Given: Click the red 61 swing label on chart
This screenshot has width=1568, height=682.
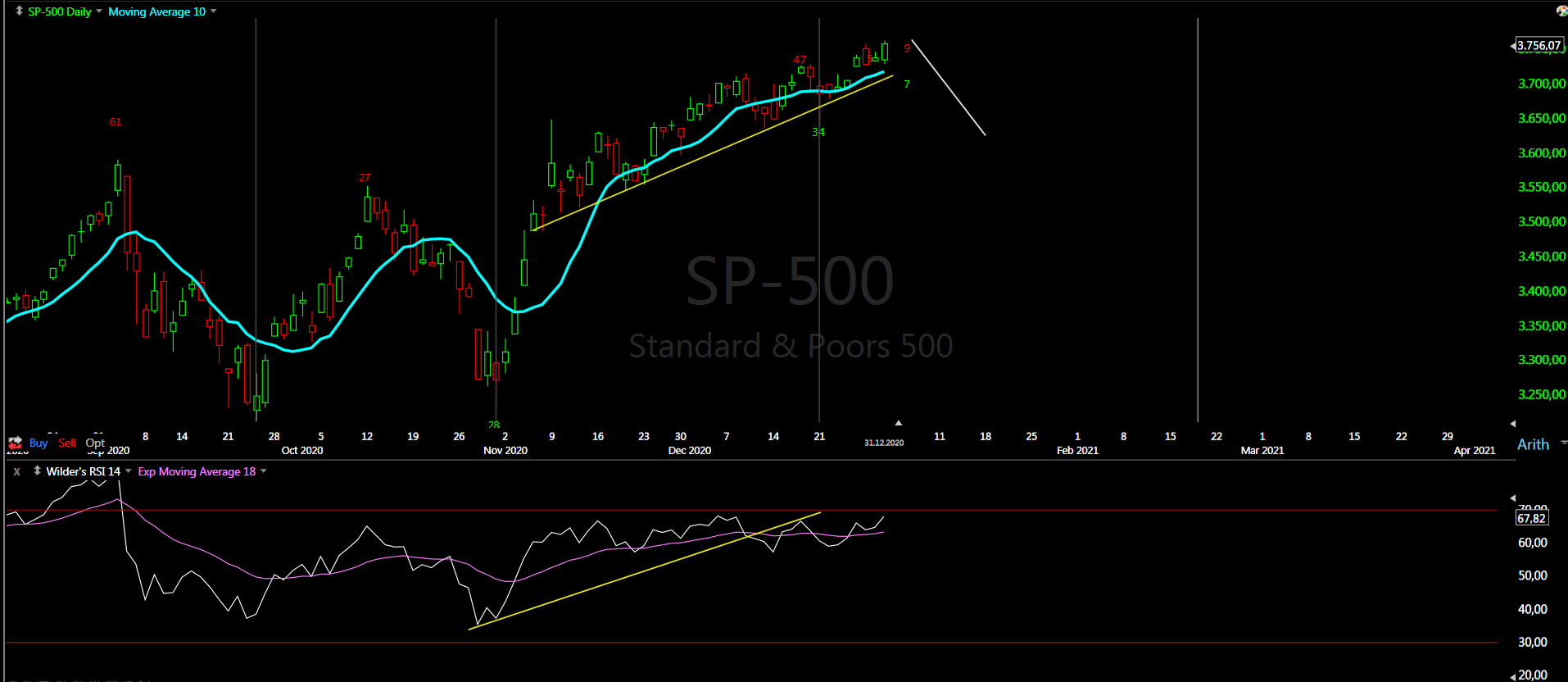Looking at the screenshot, I should tap(116, 122).
